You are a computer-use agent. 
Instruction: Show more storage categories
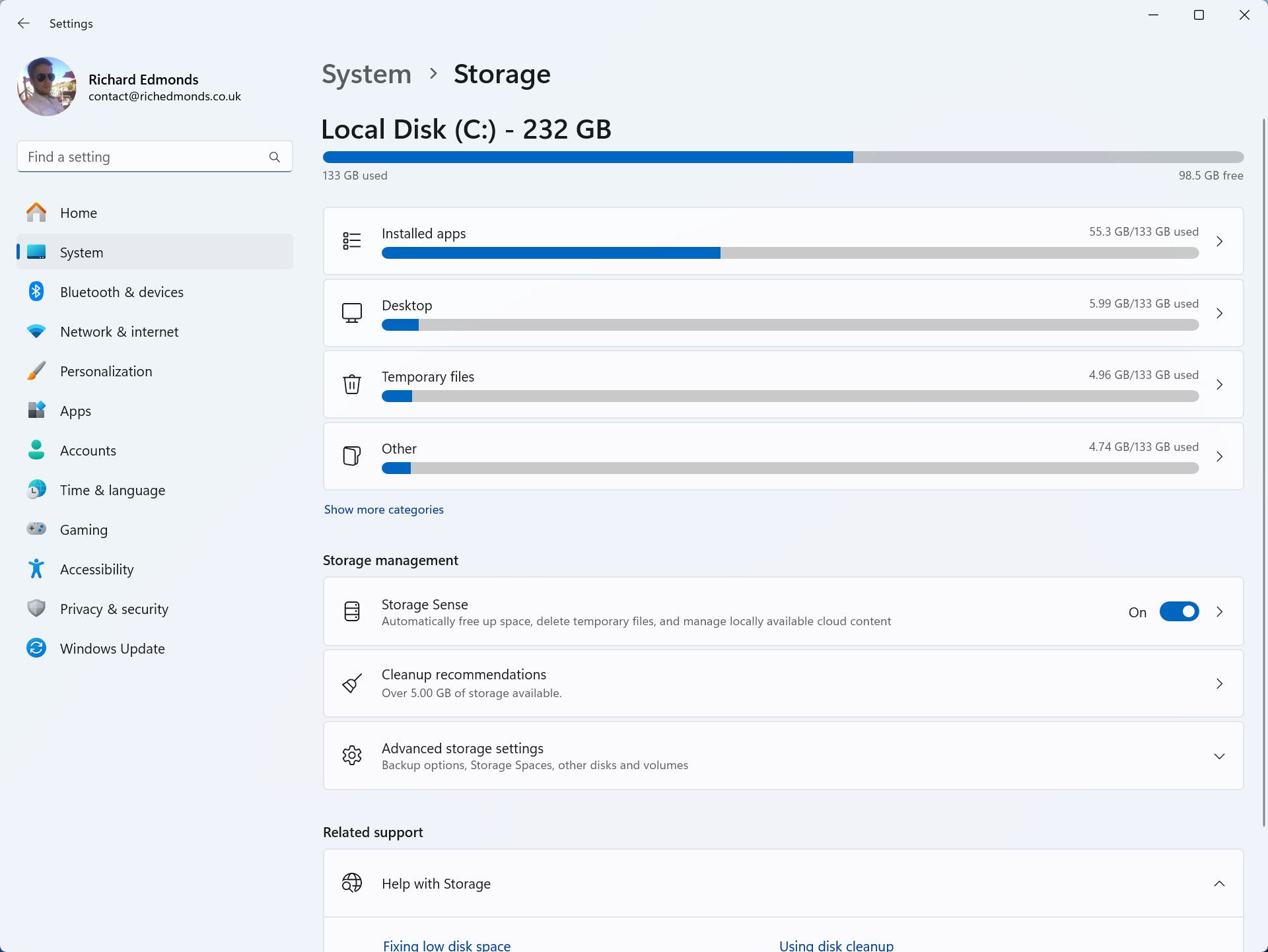pyautogui.click(x=383, y=509)
